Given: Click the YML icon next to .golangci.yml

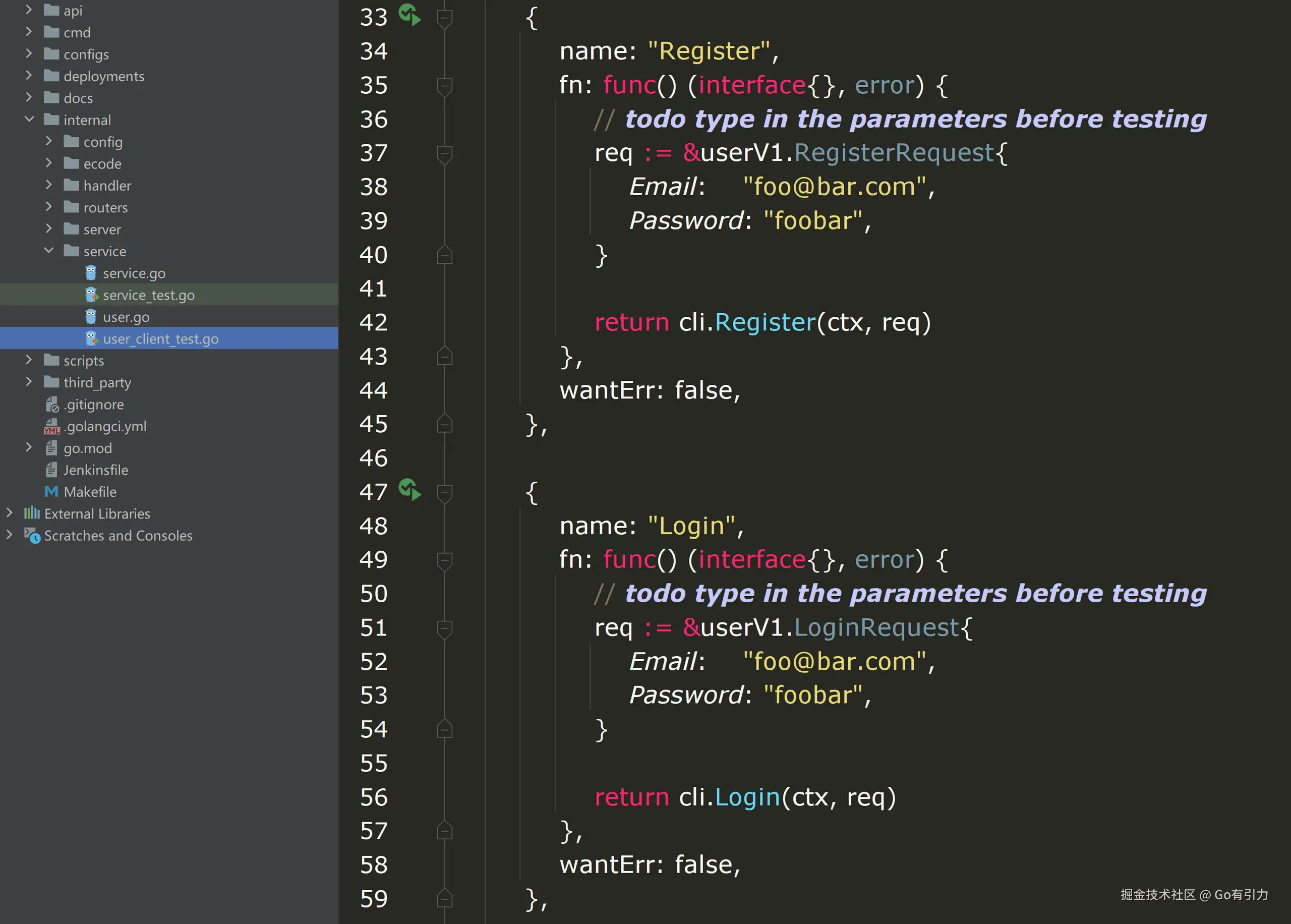Looking at the screenshot, I should (51, 426).
